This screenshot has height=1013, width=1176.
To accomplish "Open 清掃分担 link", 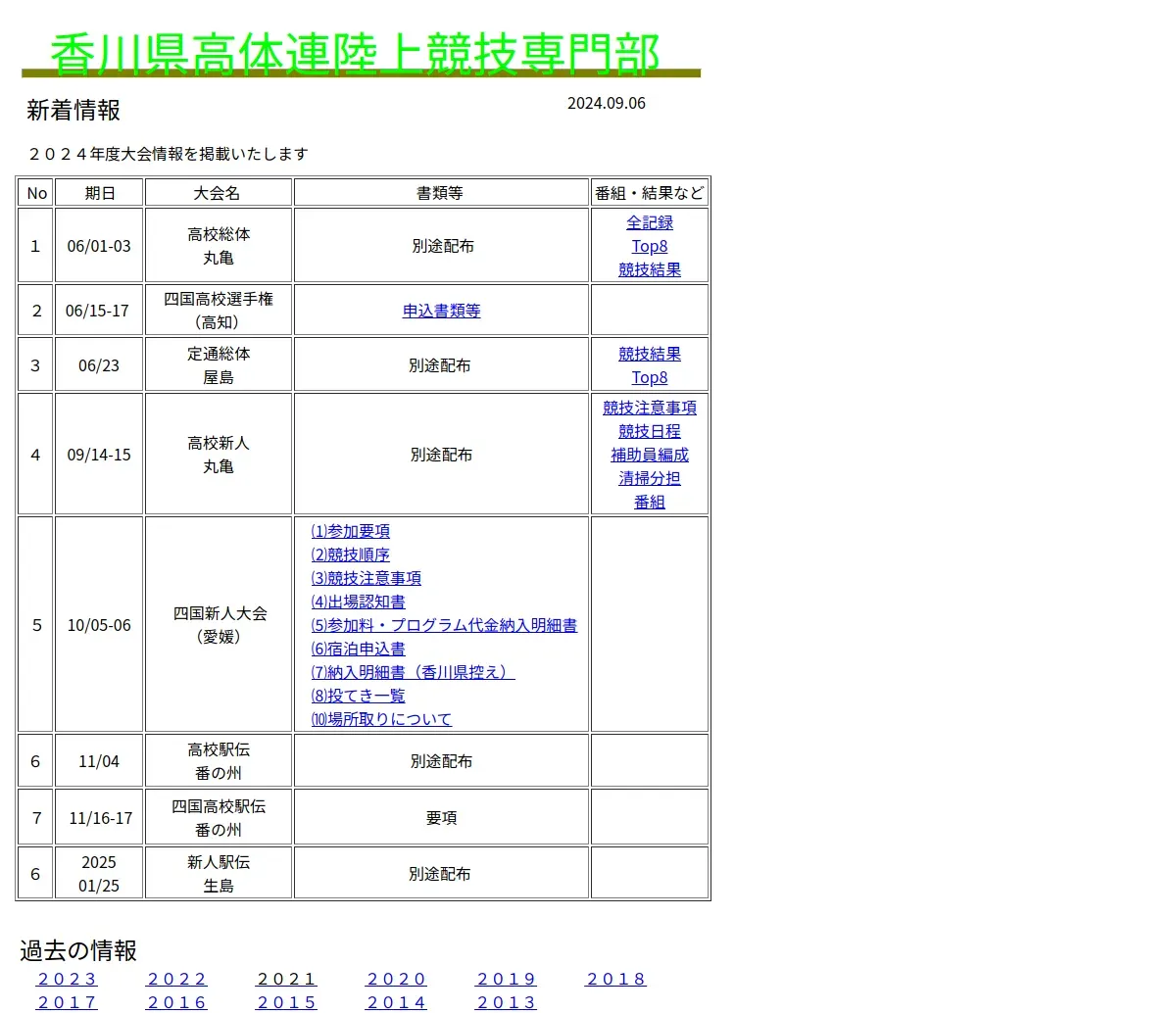I will 650,478.
